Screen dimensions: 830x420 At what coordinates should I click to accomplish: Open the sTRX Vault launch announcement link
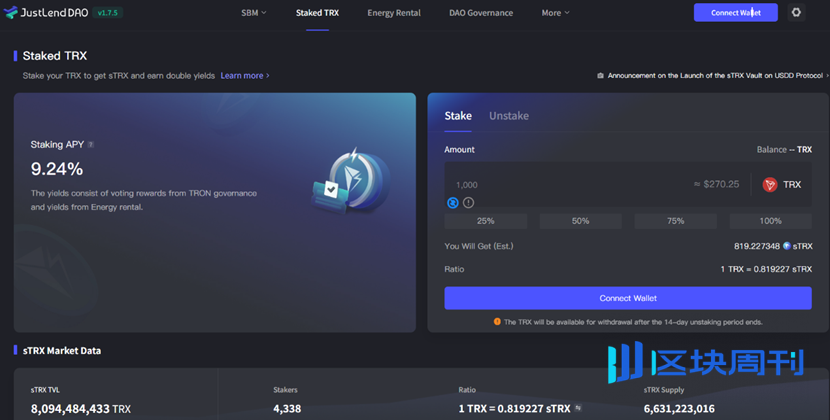[715, 76]
